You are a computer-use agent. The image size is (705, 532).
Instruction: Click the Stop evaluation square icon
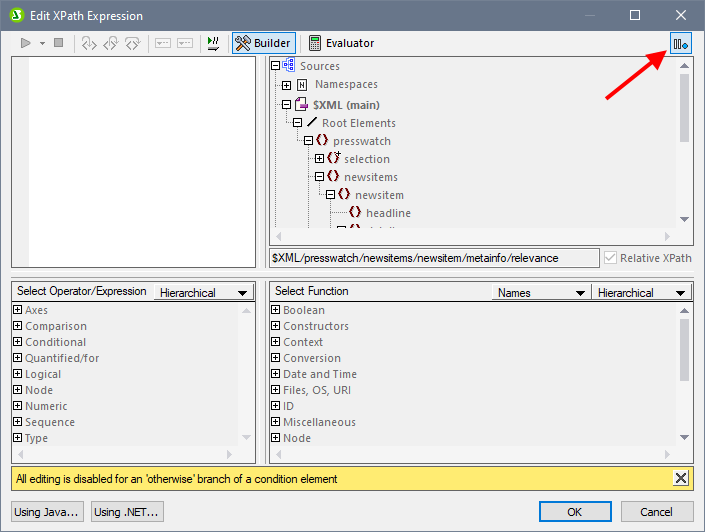pos(58,43)
